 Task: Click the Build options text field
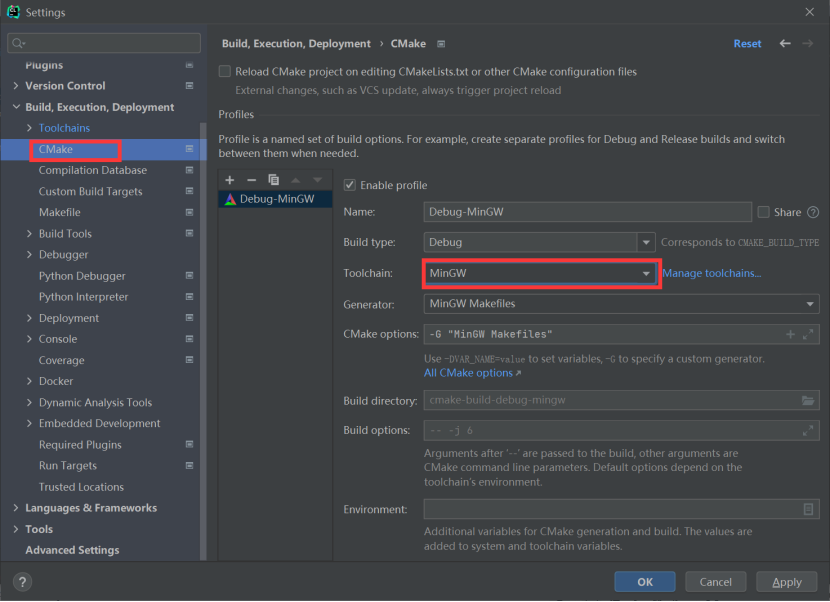coord(621,430)
